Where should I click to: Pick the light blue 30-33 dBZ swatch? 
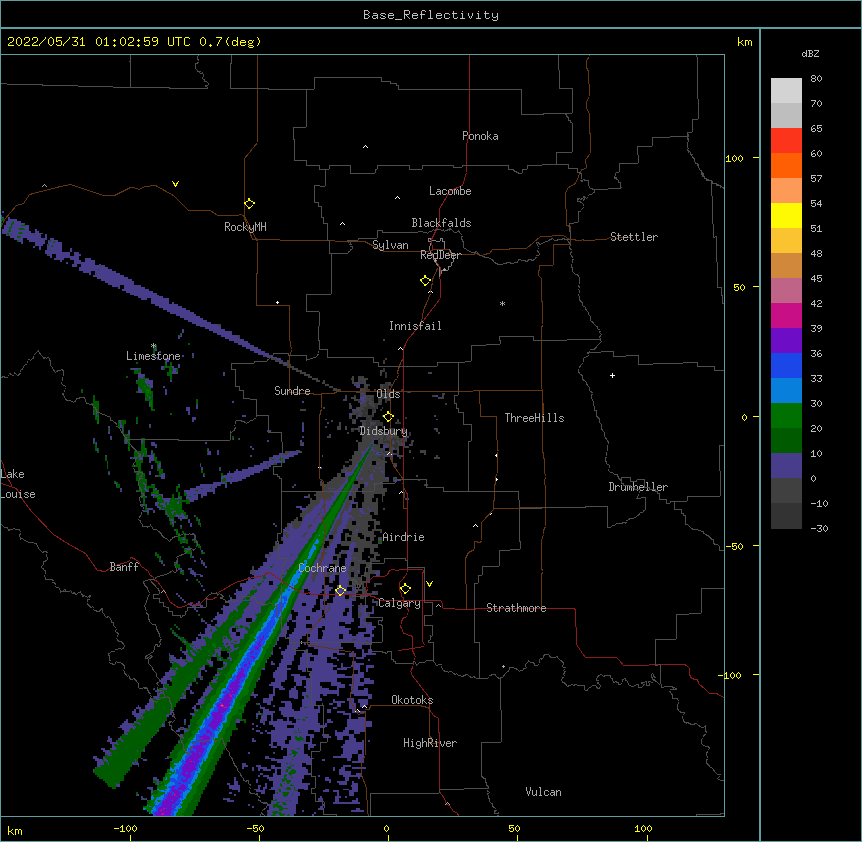786,390
